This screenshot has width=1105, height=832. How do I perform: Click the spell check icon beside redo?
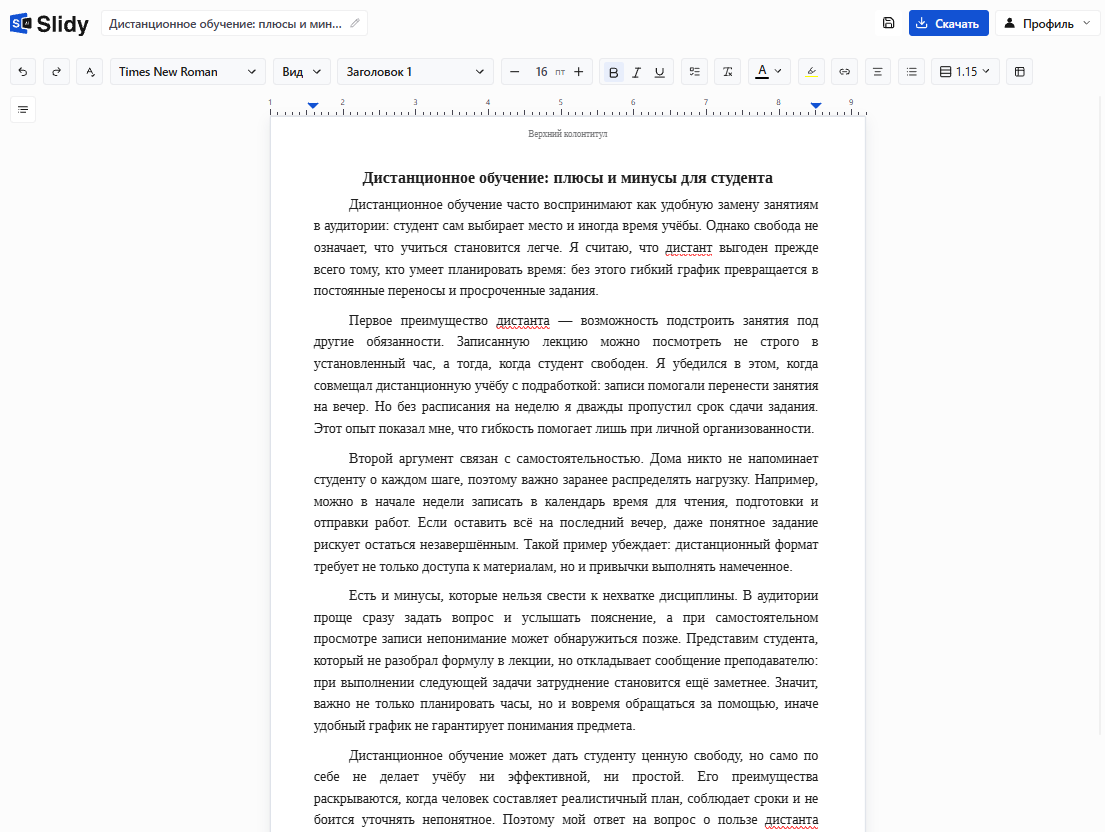click(x=89, y=72)
